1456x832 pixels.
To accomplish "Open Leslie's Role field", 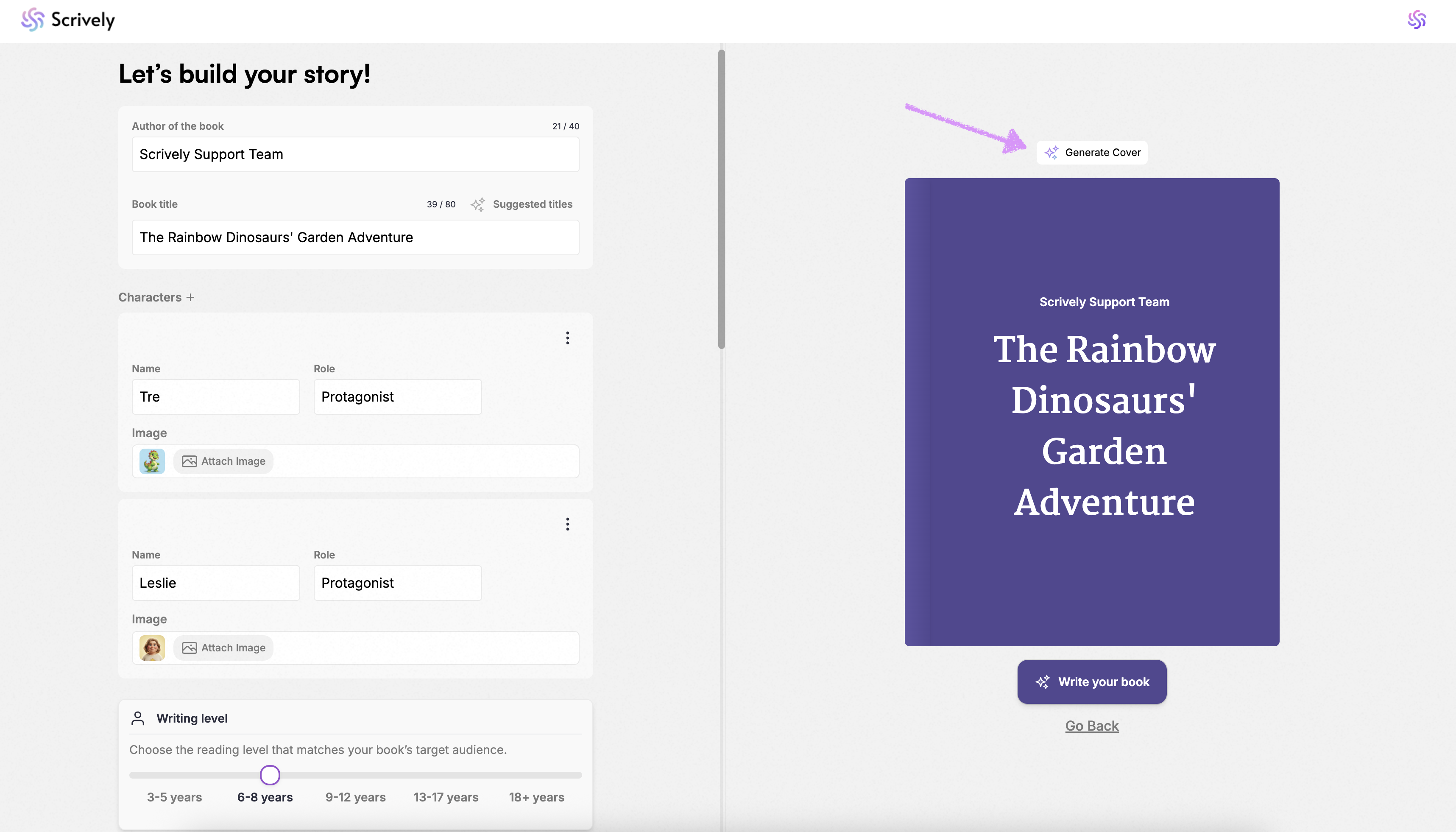I will tap(397, 583).
